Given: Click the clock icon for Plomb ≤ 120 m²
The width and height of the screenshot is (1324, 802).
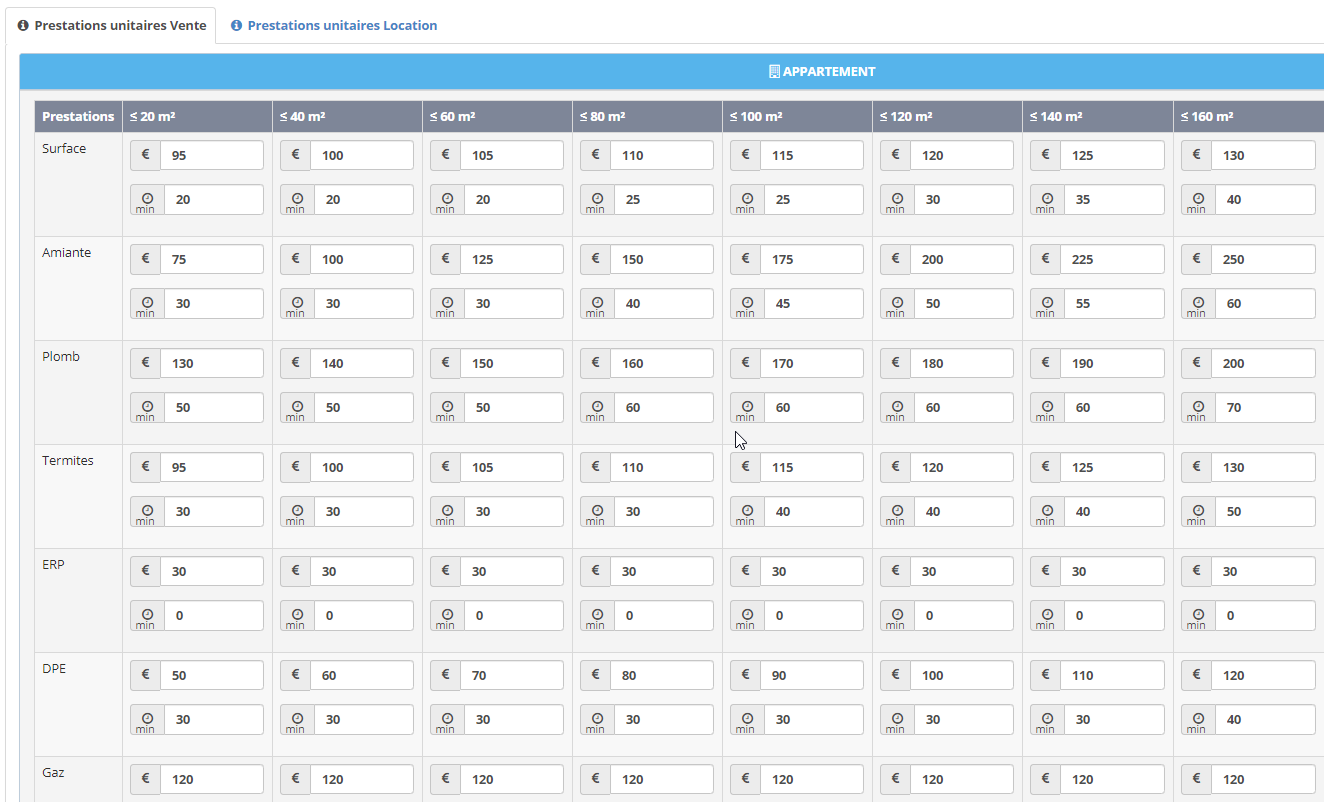Looking at the screenshot, I should coord(896,407).
